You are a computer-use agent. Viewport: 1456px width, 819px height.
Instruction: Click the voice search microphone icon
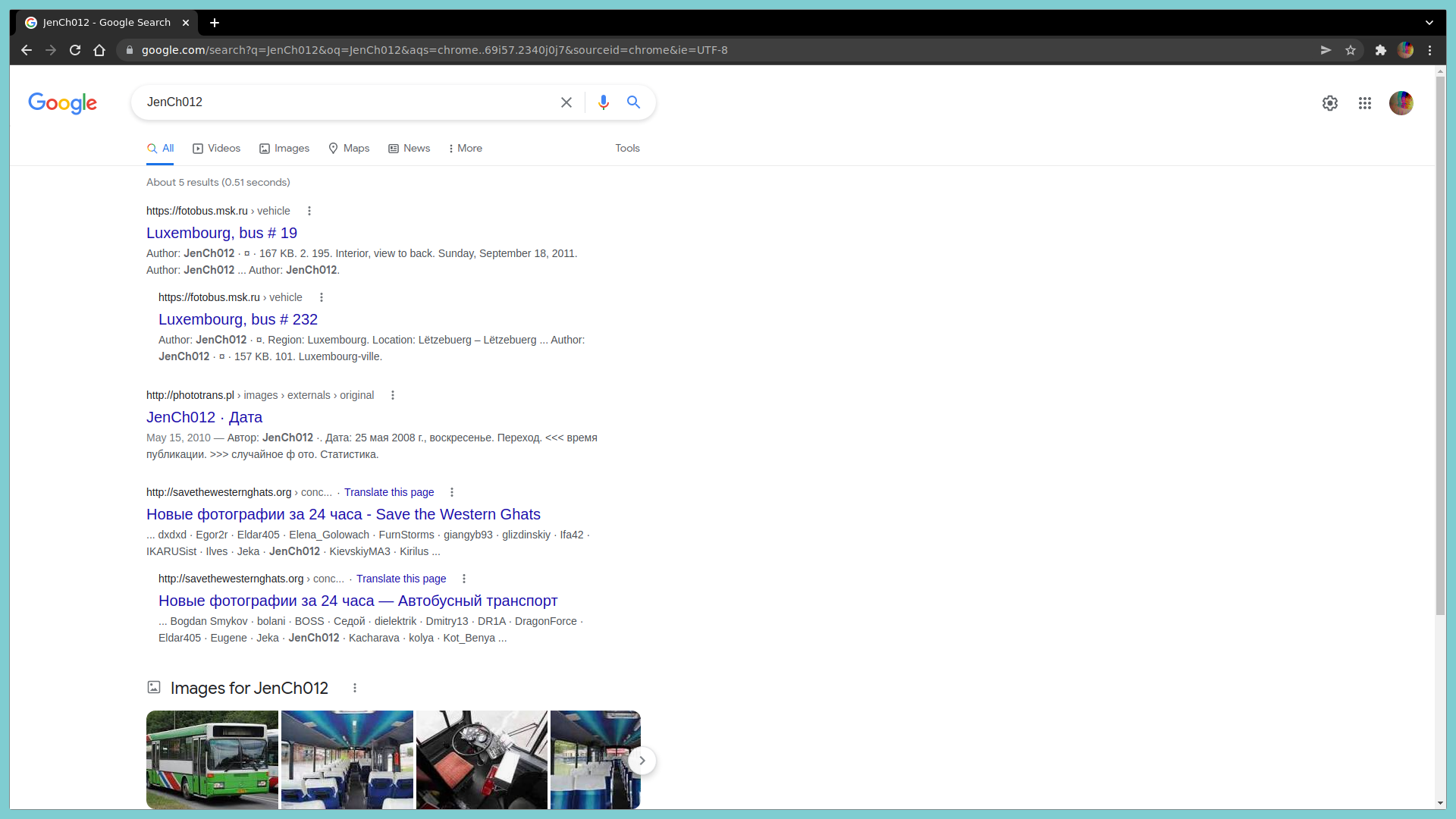[x=603, y=102]
